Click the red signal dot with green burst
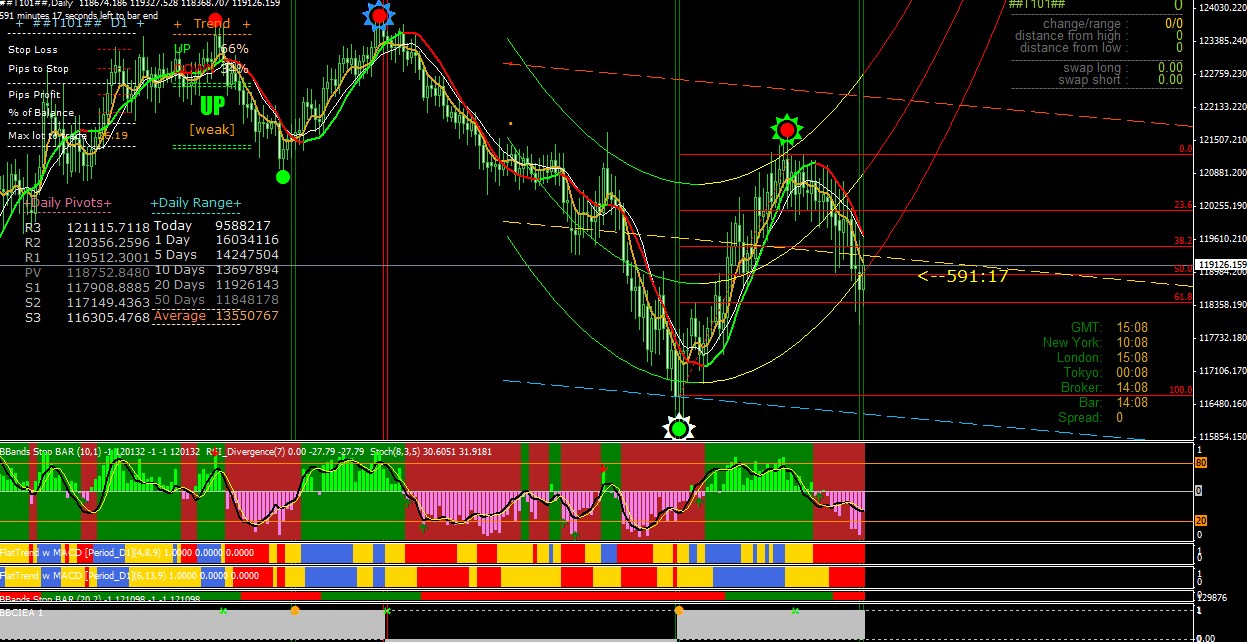Image resolution: width=1247 pixels, height=642 pixels. coord(787,129)
